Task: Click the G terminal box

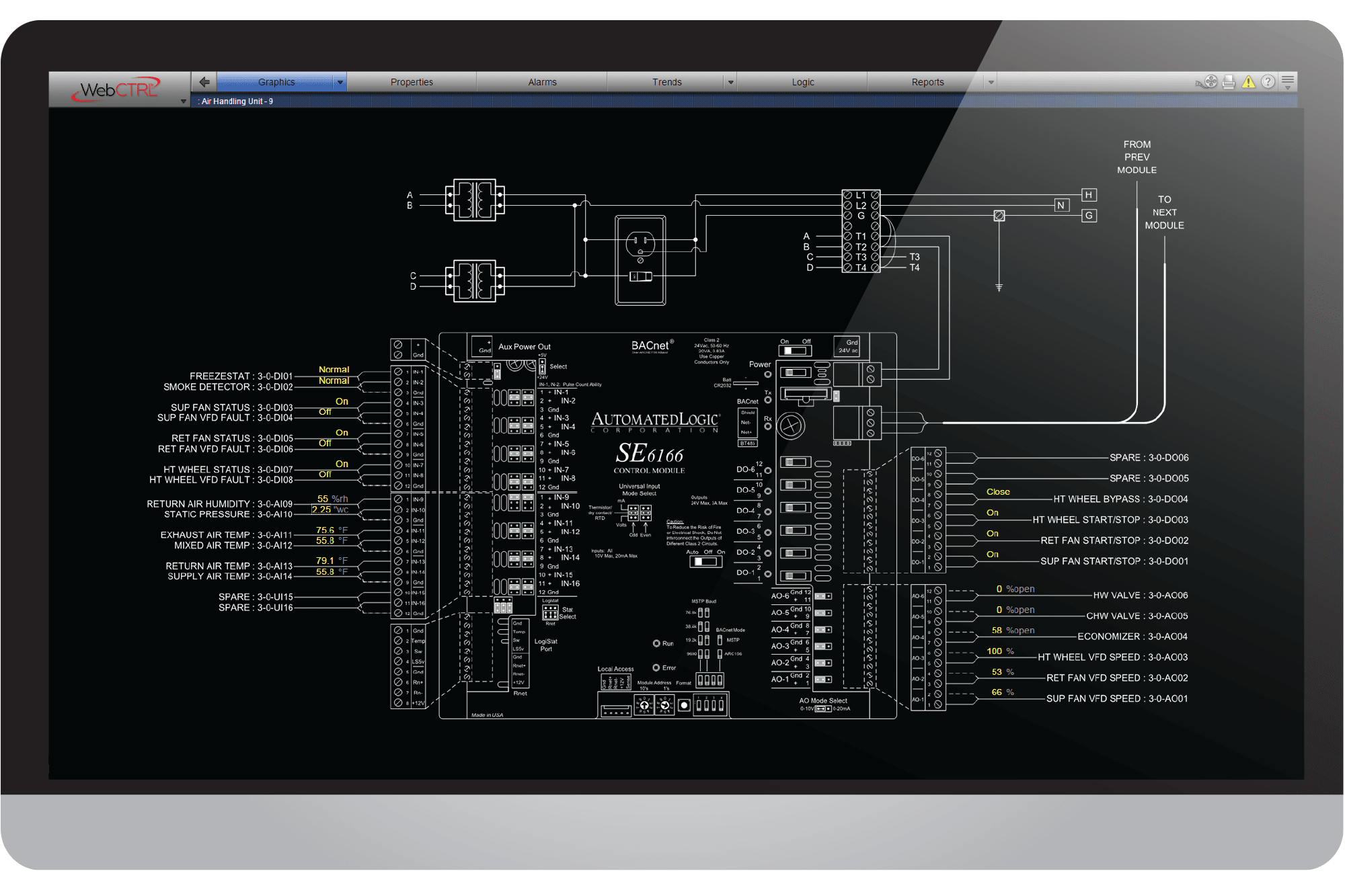Action: coord(1089,216)
